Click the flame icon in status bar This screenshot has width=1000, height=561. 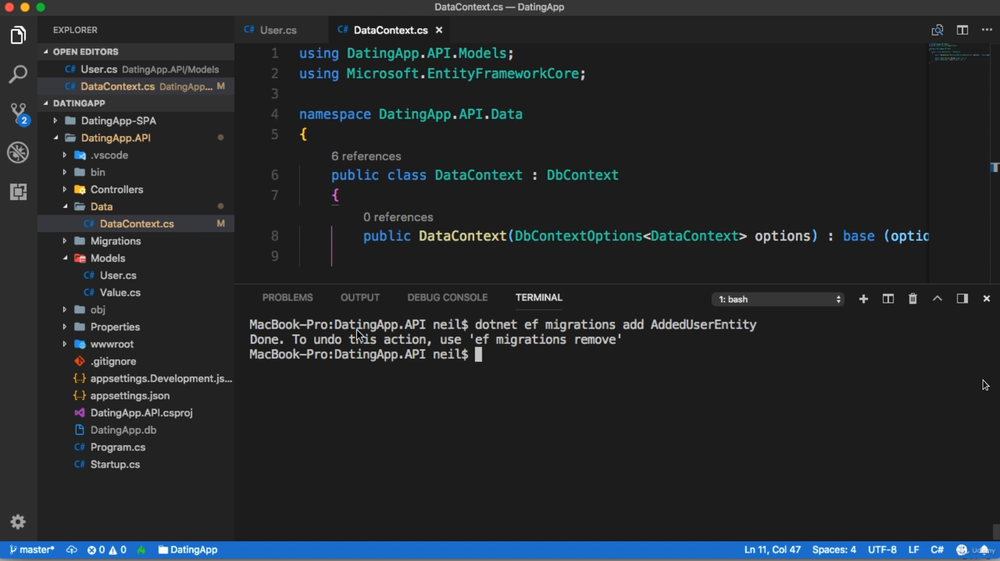coord(141,550)
